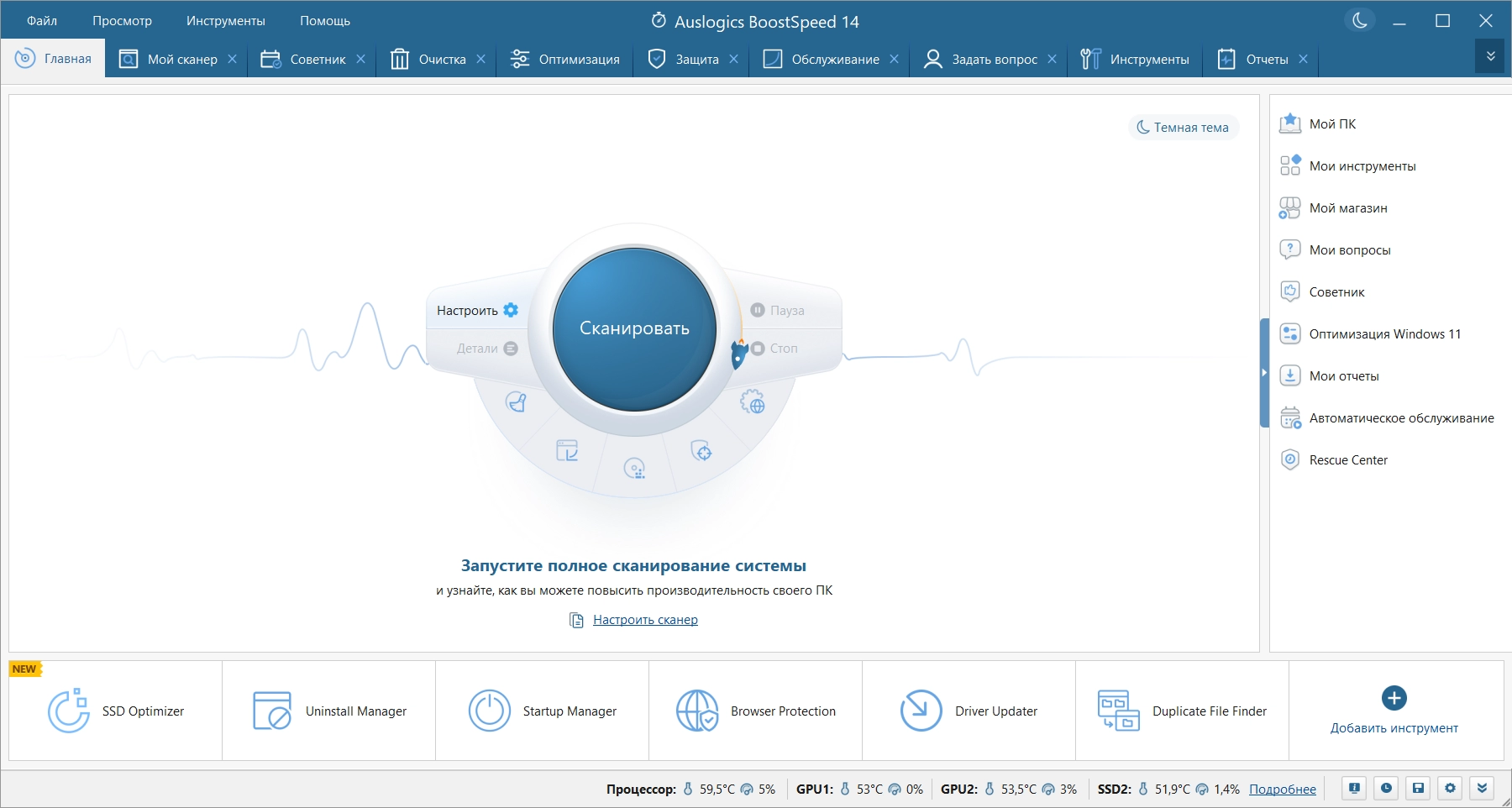Screen dimensions: 1512x808
Task: Toggle the Темная тема switch in the main panel
Action: (1183, 128)
